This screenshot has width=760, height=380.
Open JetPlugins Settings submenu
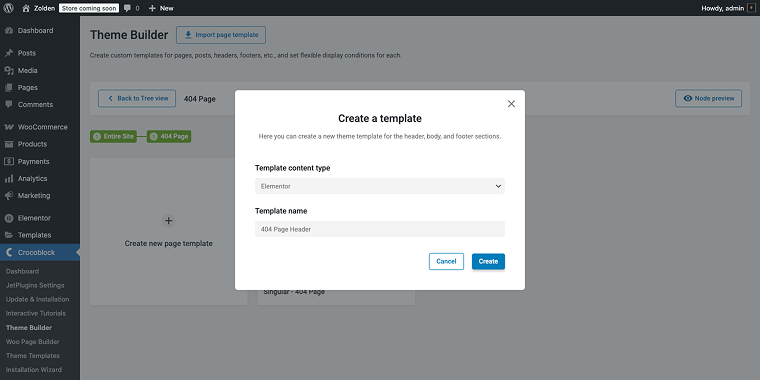[x=35, y=285]
